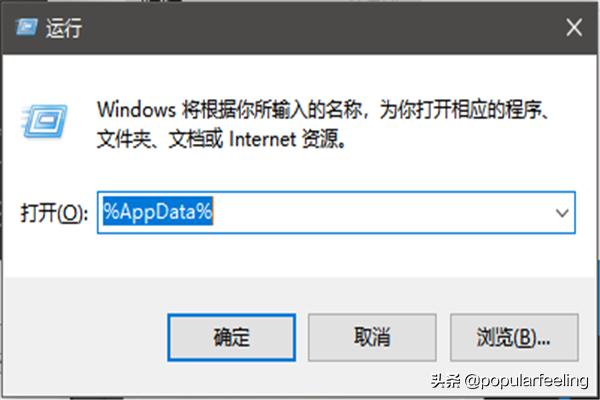Click blank white area below the 打开 field
Viewport: 600px width, 400px height.
click(x=298, y=255)
